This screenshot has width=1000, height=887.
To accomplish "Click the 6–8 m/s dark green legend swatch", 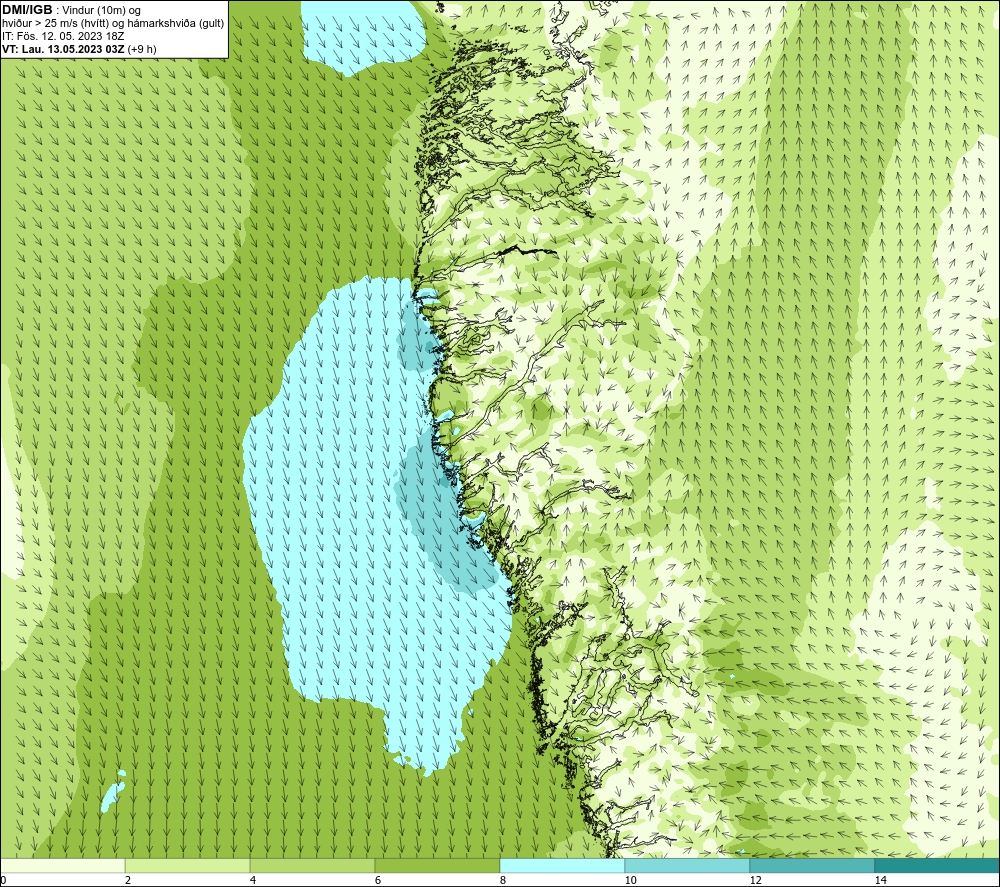I will coord(438,865).
